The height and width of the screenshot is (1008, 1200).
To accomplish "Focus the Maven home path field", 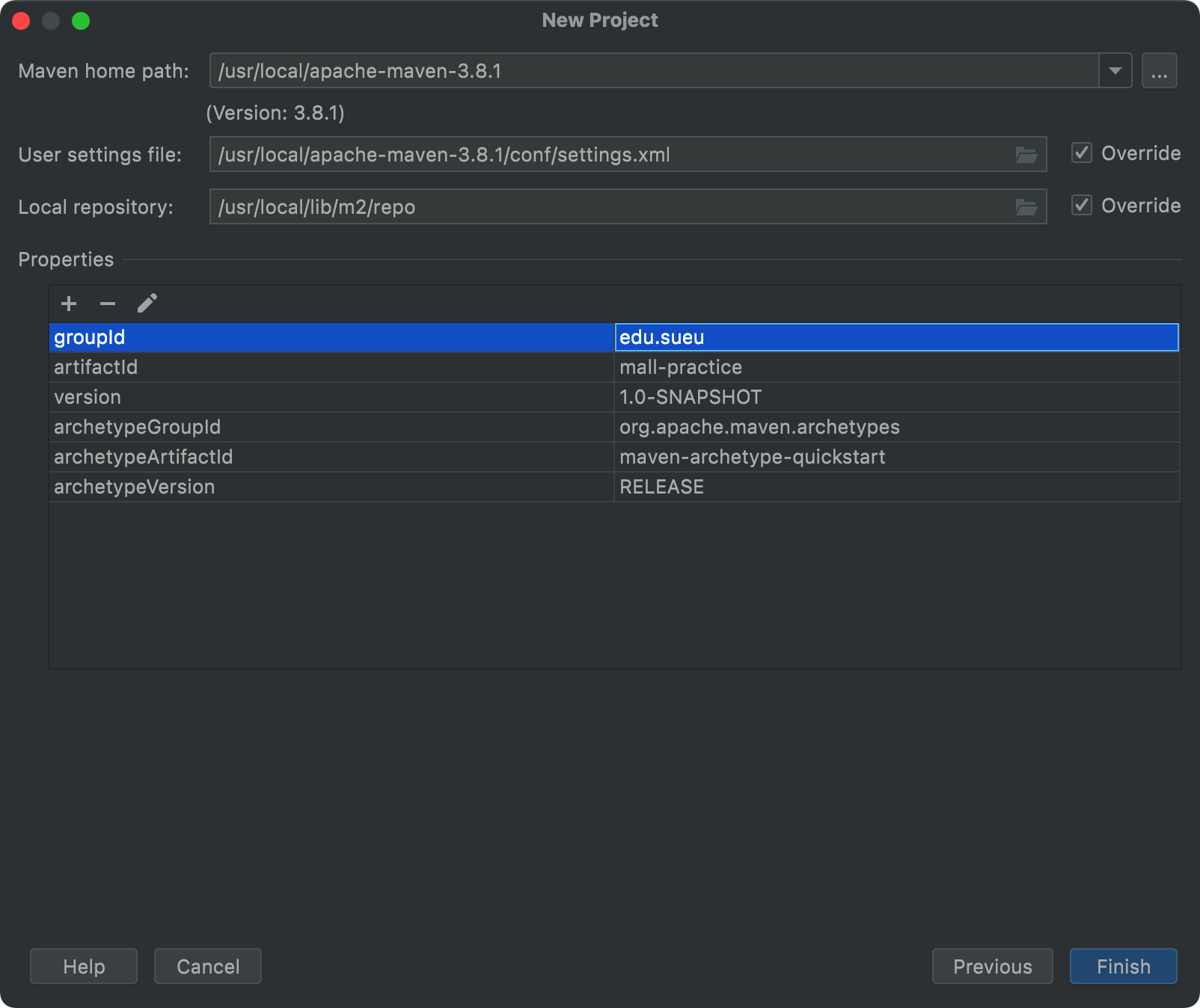I will pos(654,71).
